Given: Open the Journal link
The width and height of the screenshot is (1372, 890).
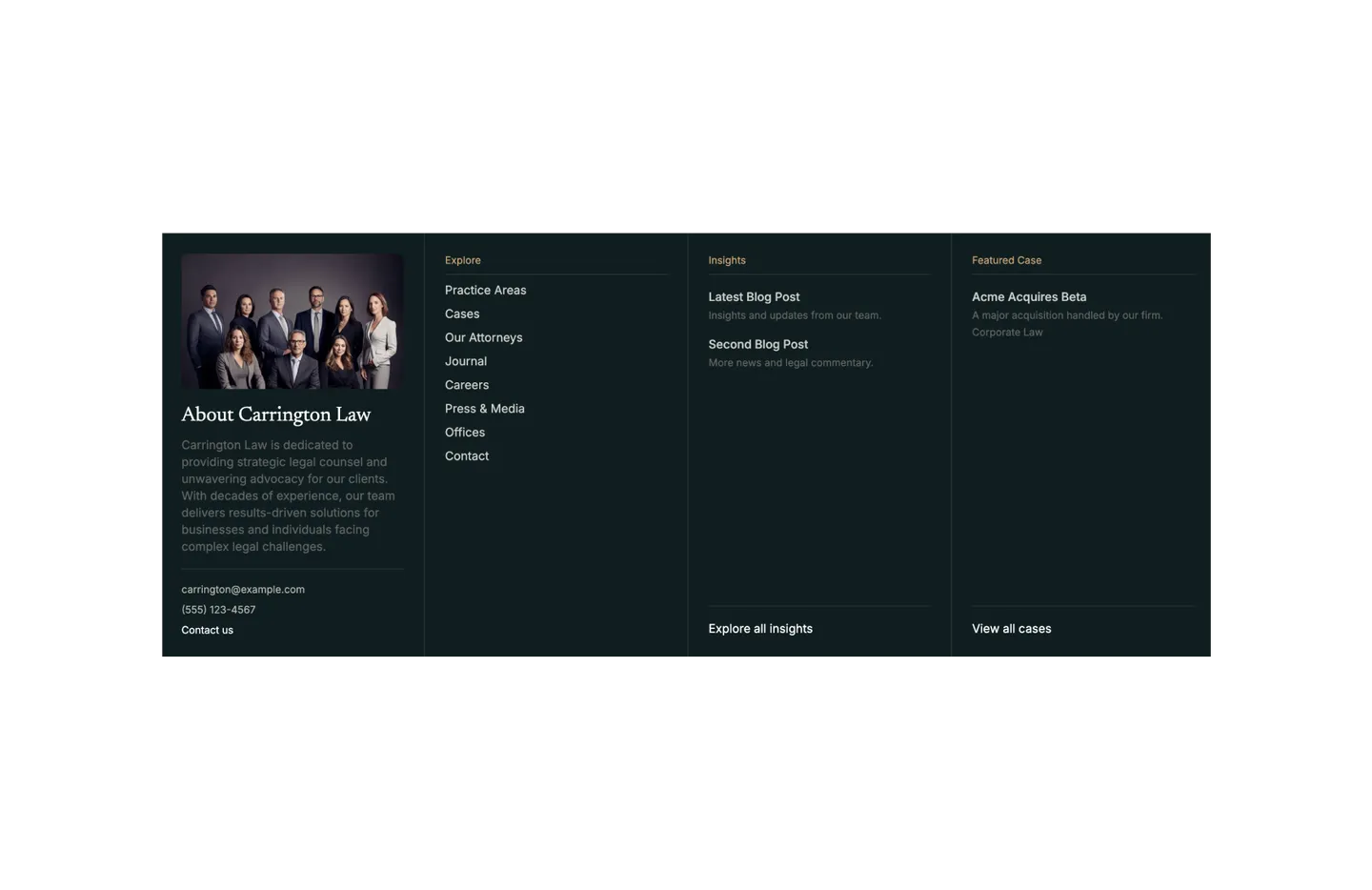Looking at the screenshot, I should [x=466, y=361].
